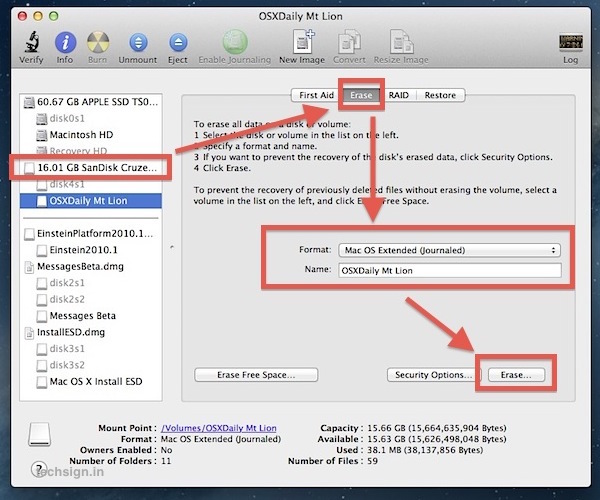Open the help question mark button
Image resolution: width=600 pixels, height=500 pixels.
(x=38, y=469)
